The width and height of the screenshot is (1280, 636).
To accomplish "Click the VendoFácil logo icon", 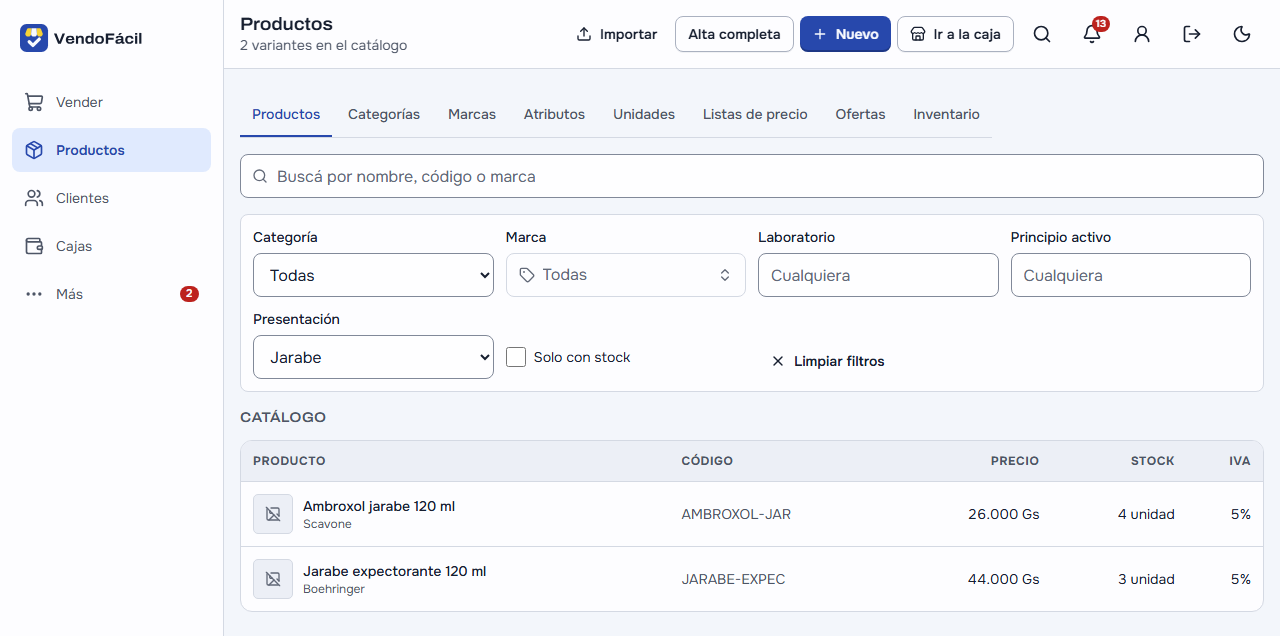I will [x=34, y=38].
